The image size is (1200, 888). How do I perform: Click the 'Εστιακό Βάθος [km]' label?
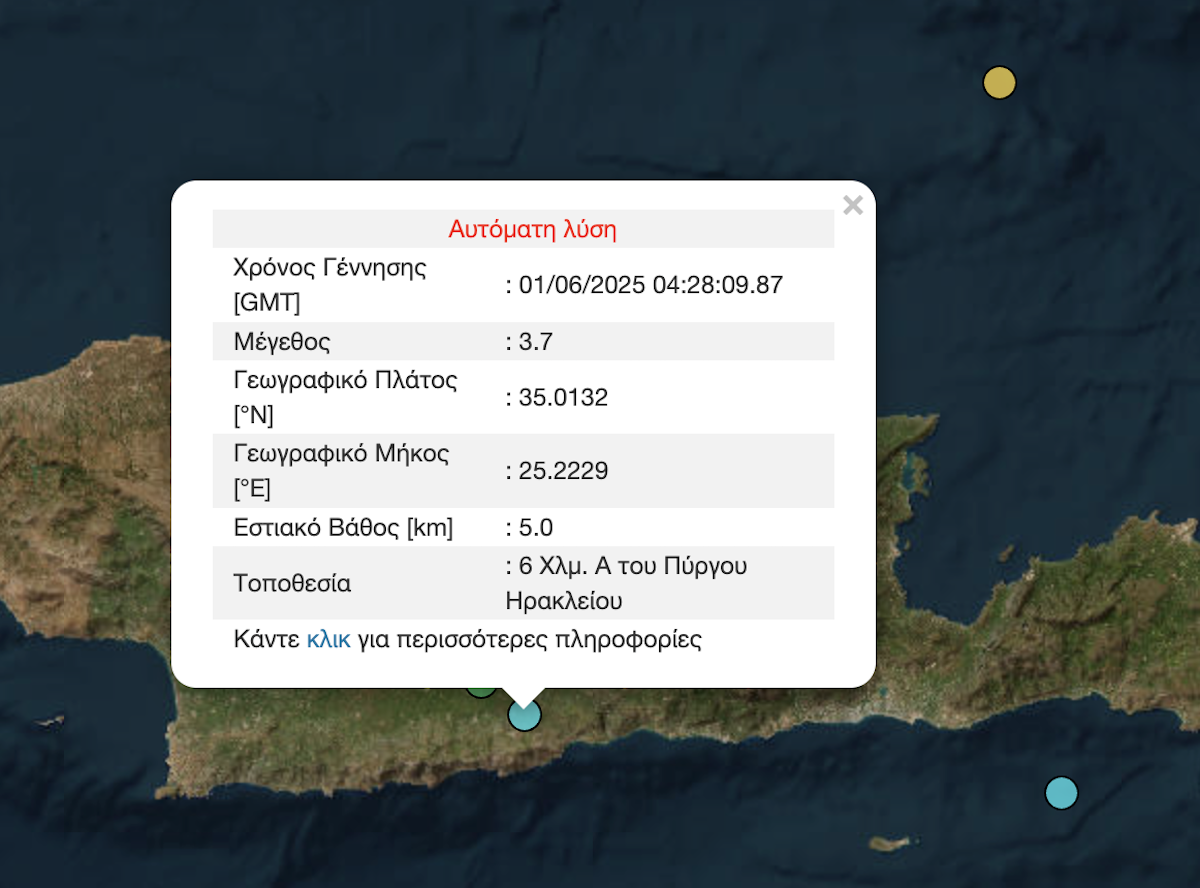pyautogui.click(x=343, y=528)
